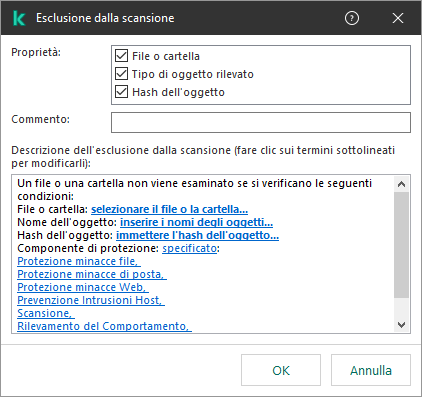Disable Hash dell'oggetto checkbox
This screenshot has width=422, height=397.
121,92
